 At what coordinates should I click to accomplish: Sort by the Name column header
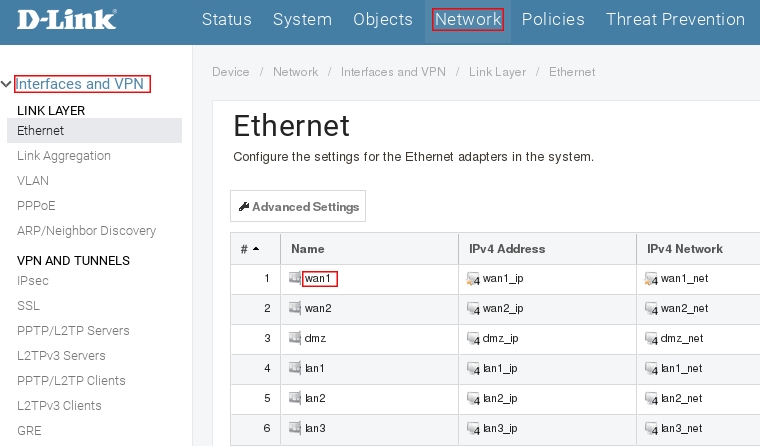[308, 249]
